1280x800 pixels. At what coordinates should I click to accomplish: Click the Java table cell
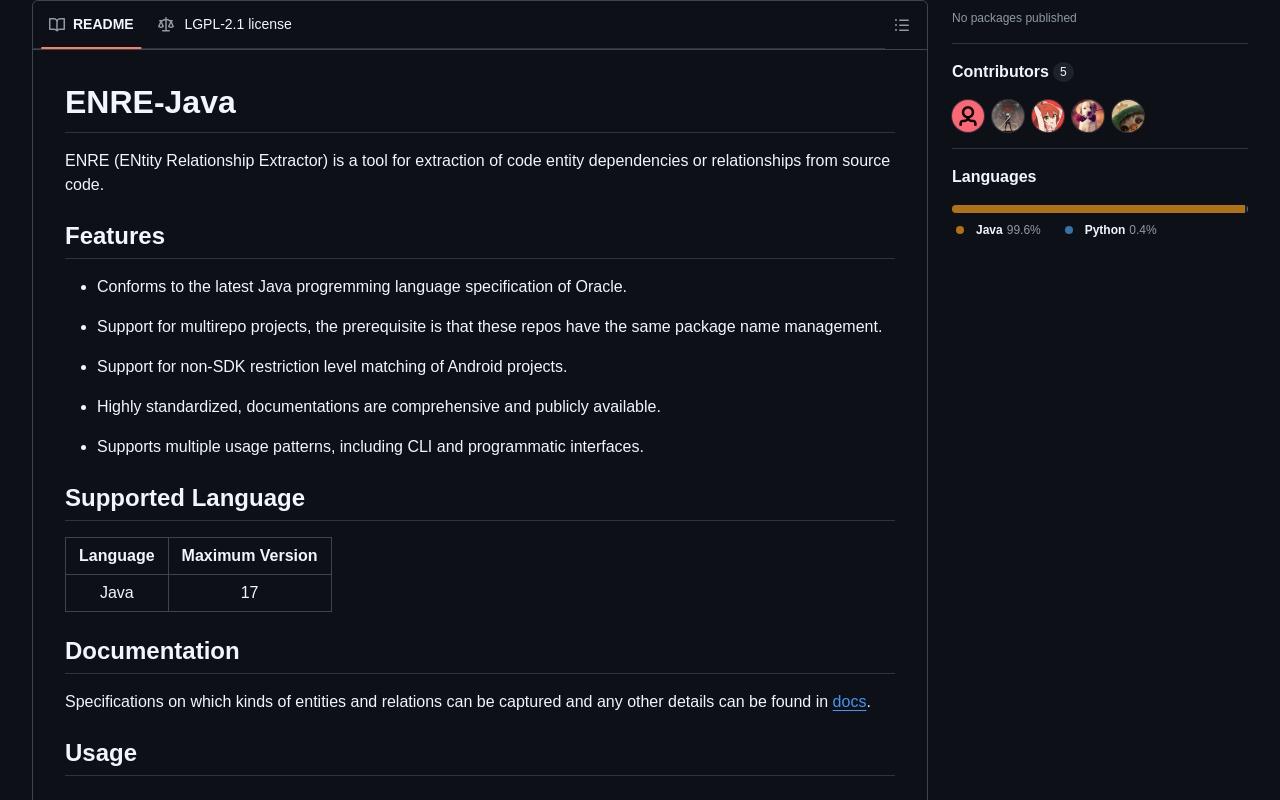[x=117, y=593]
